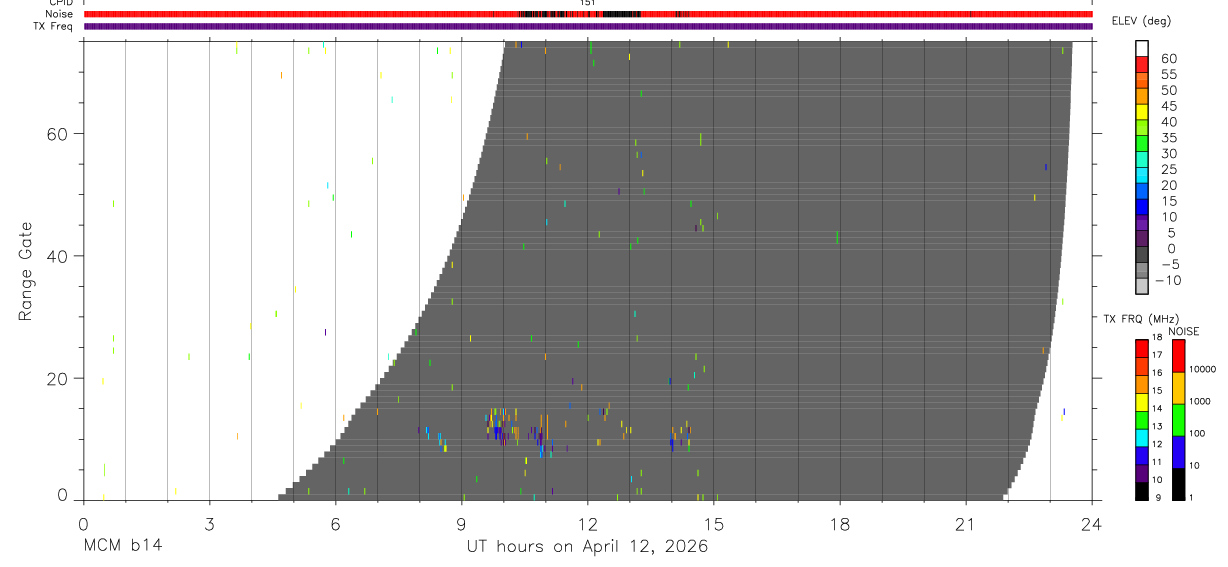Click the "24" tick on the time axis

pos(1091,524)
